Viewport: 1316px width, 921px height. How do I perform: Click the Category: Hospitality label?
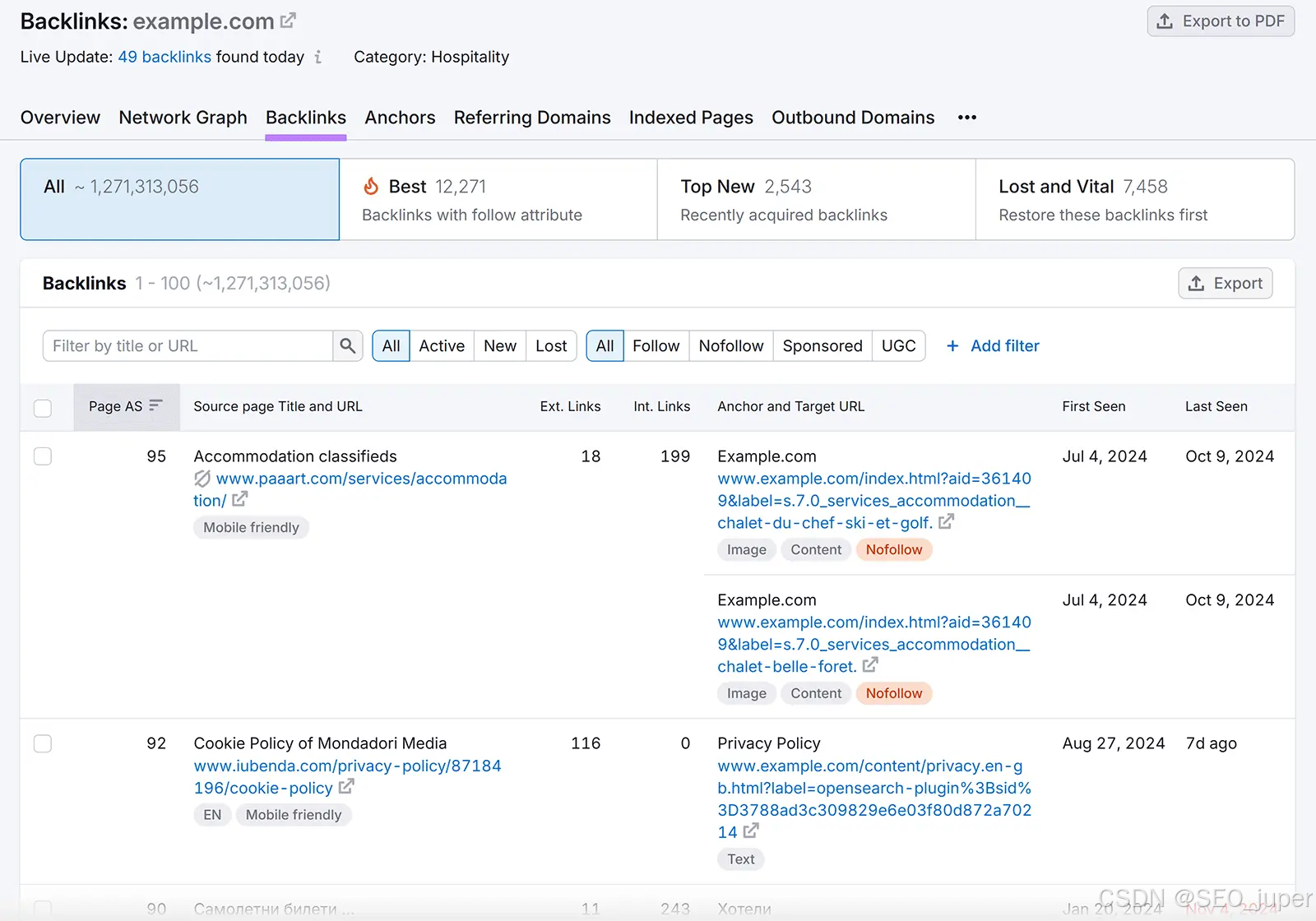[431, 57]
